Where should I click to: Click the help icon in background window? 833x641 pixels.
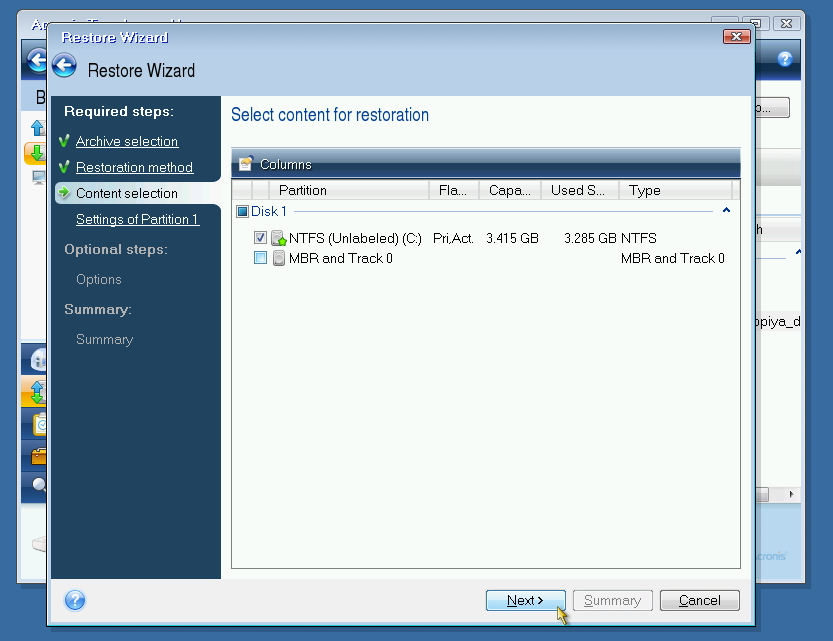pyautogui.click(x=785, y=59)
